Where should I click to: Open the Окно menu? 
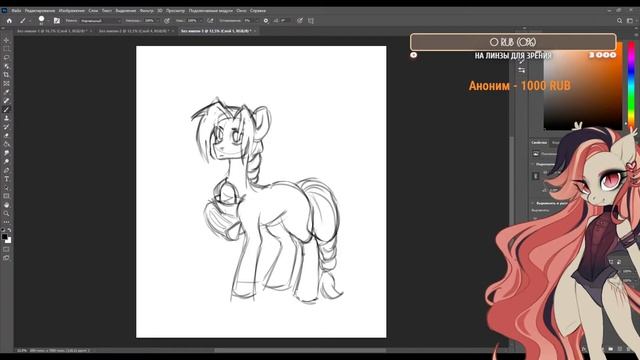click(241, 11)
